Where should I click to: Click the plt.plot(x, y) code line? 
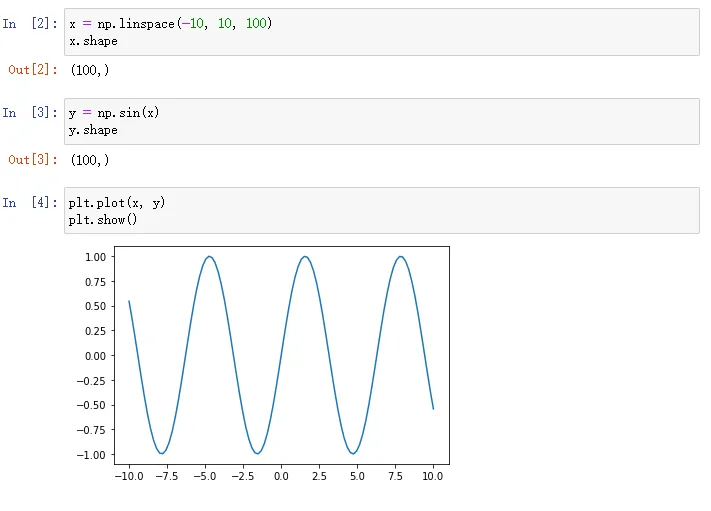tap(116, 202)
